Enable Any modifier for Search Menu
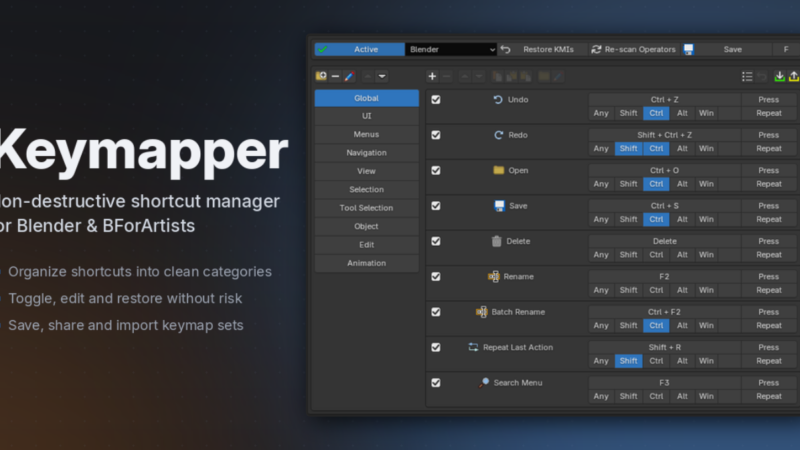This screenshot has height=450, width=800. (x=601, y=396)
